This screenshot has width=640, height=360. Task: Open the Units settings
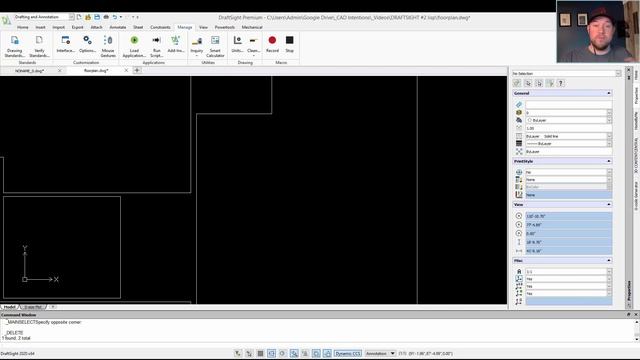(237, 44)
